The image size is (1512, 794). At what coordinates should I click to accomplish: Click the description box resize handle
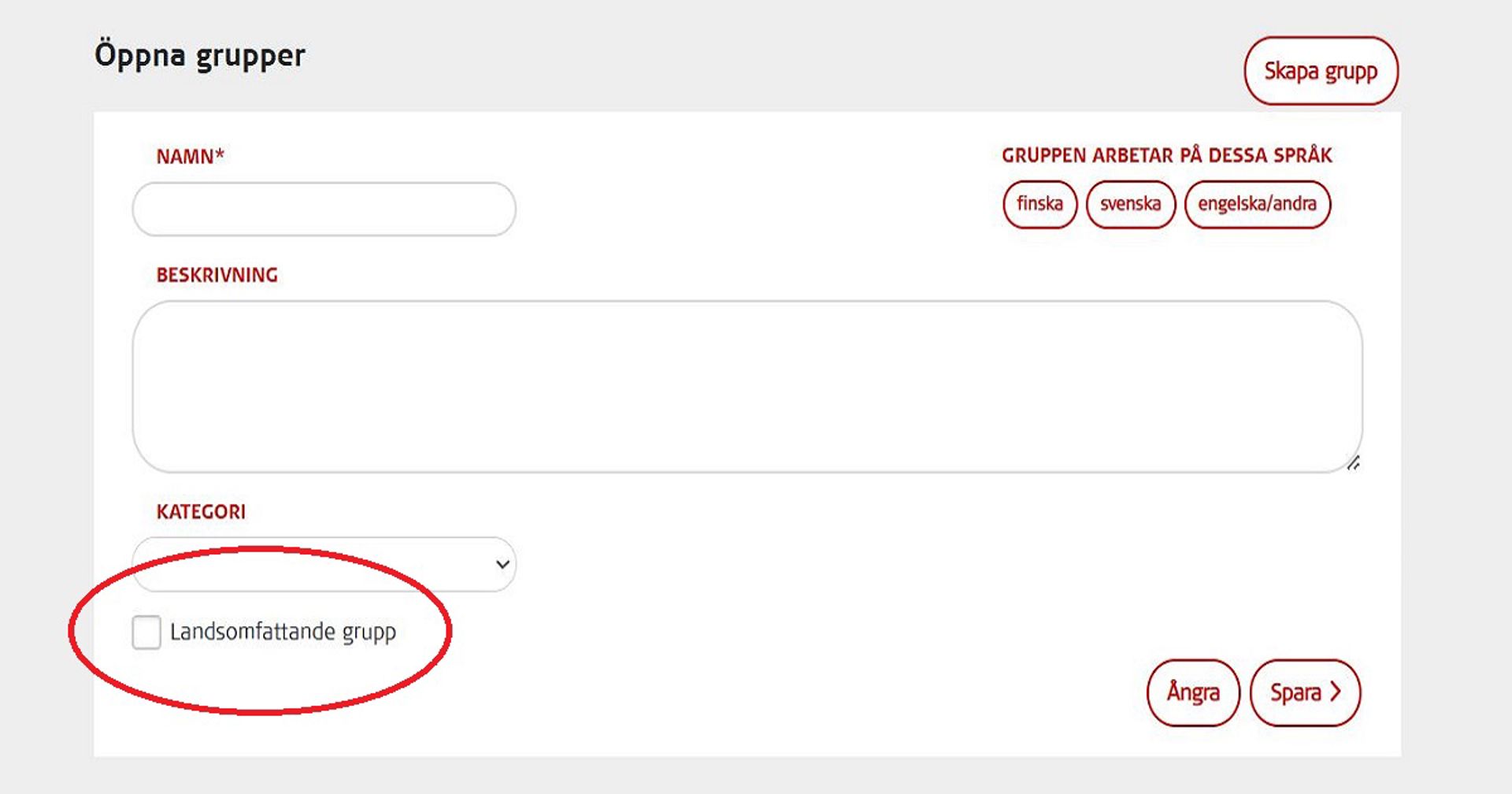point(1352,464)
